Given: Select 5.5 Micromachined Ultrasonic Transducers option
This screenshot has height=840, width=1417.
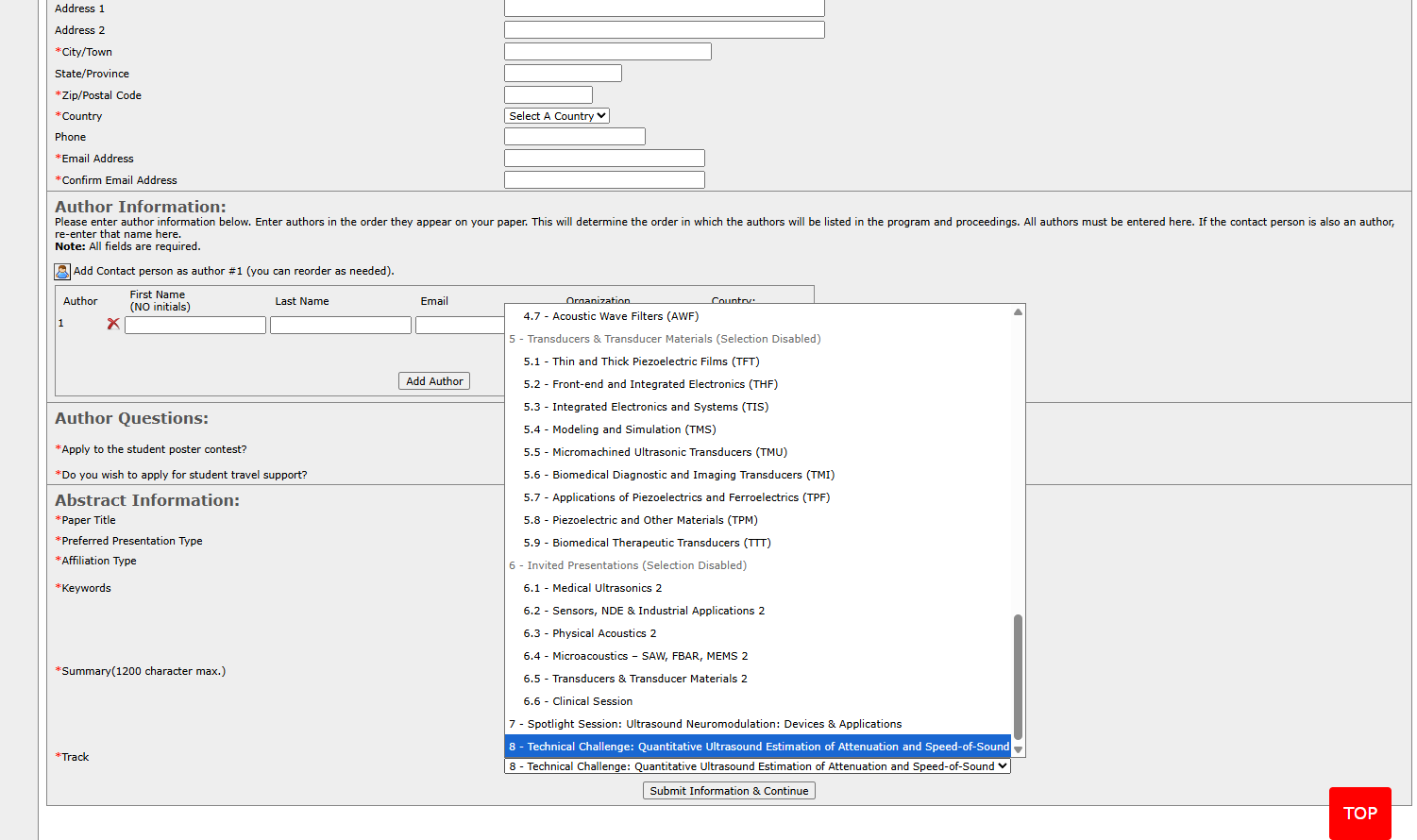Looking at the screenshot, I should (654, 452).
